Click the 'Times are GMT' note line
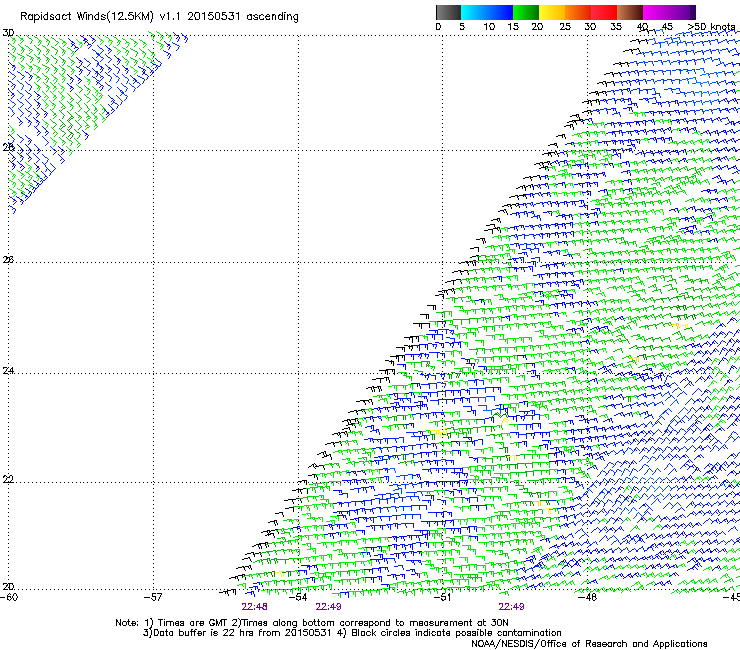 pyautogui.click(x=311, y=623)
